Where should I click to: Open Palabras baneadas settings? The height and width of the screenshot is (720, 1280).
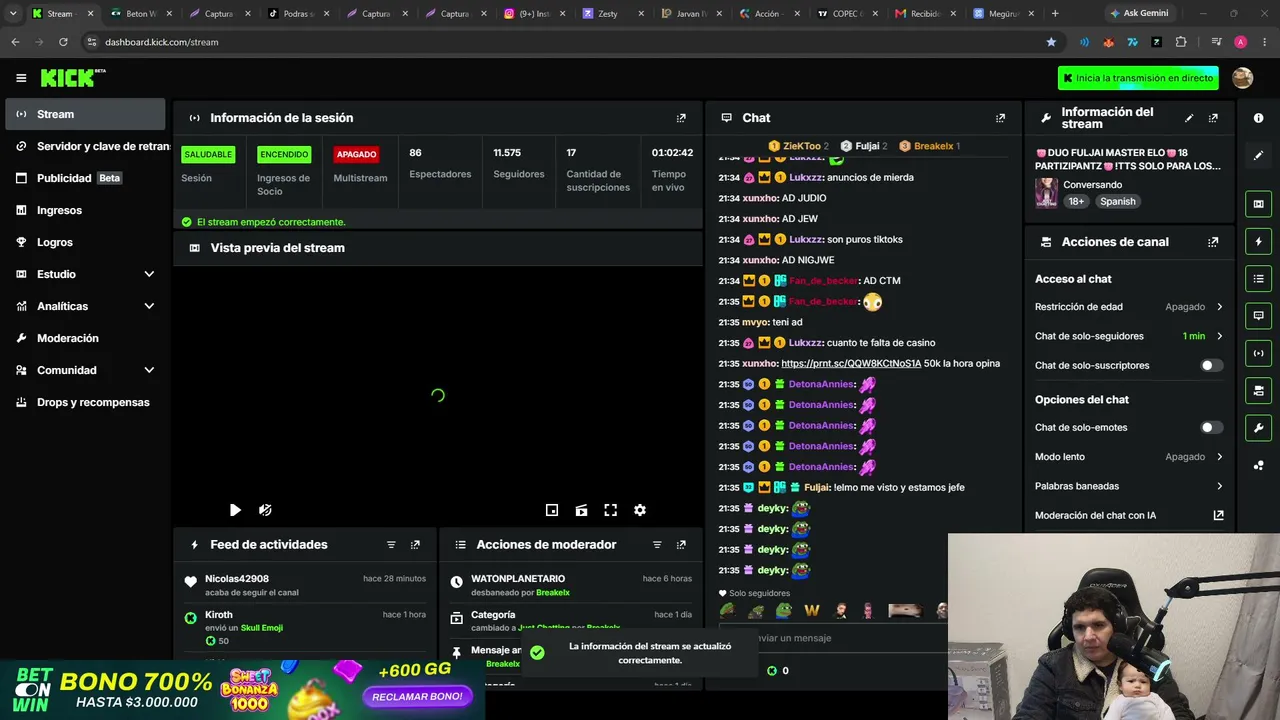coord(1129,486)
